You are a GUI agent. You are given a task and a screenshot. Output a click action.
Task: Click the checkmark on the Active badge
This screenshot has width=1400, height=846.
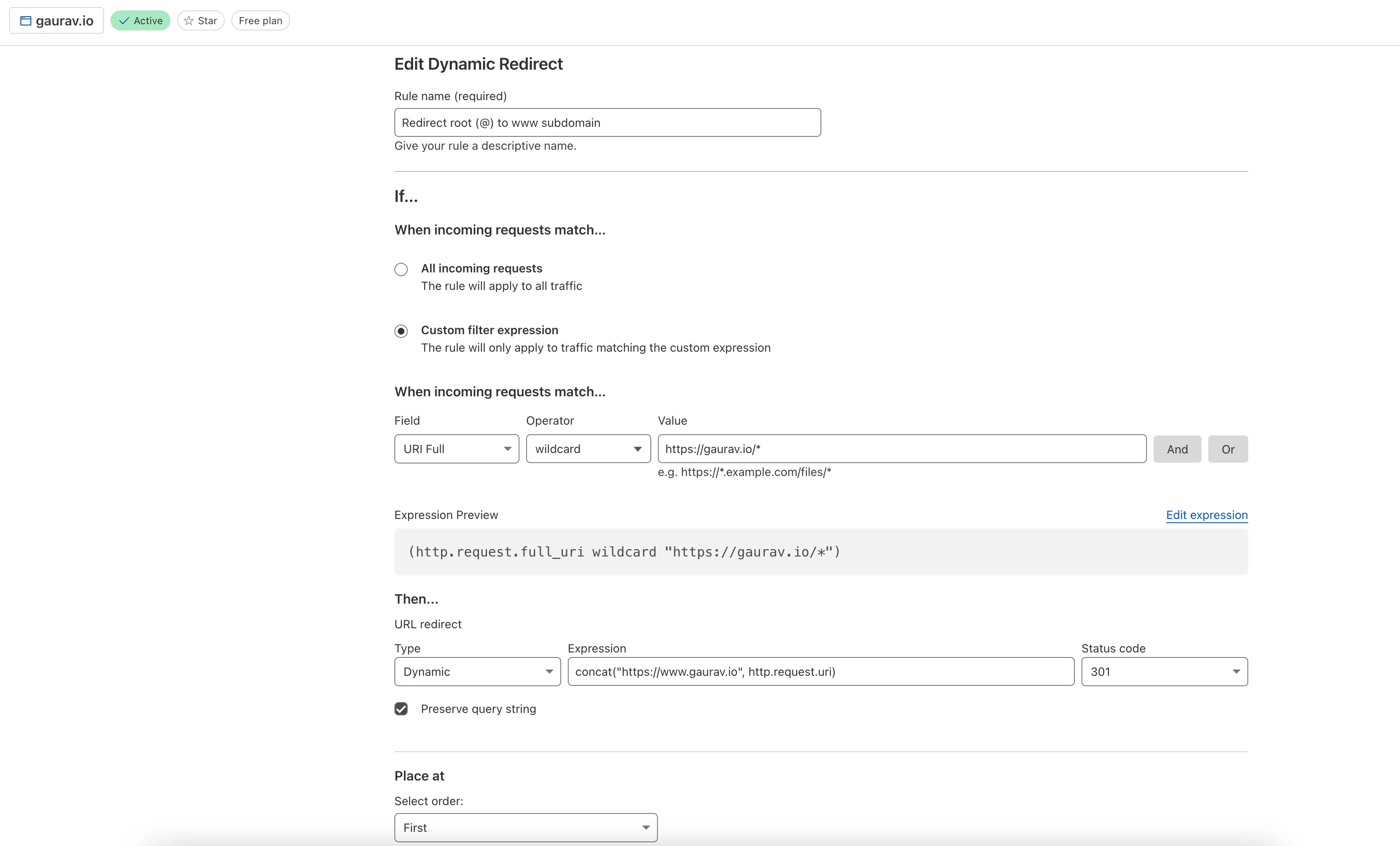coord(124,20)
